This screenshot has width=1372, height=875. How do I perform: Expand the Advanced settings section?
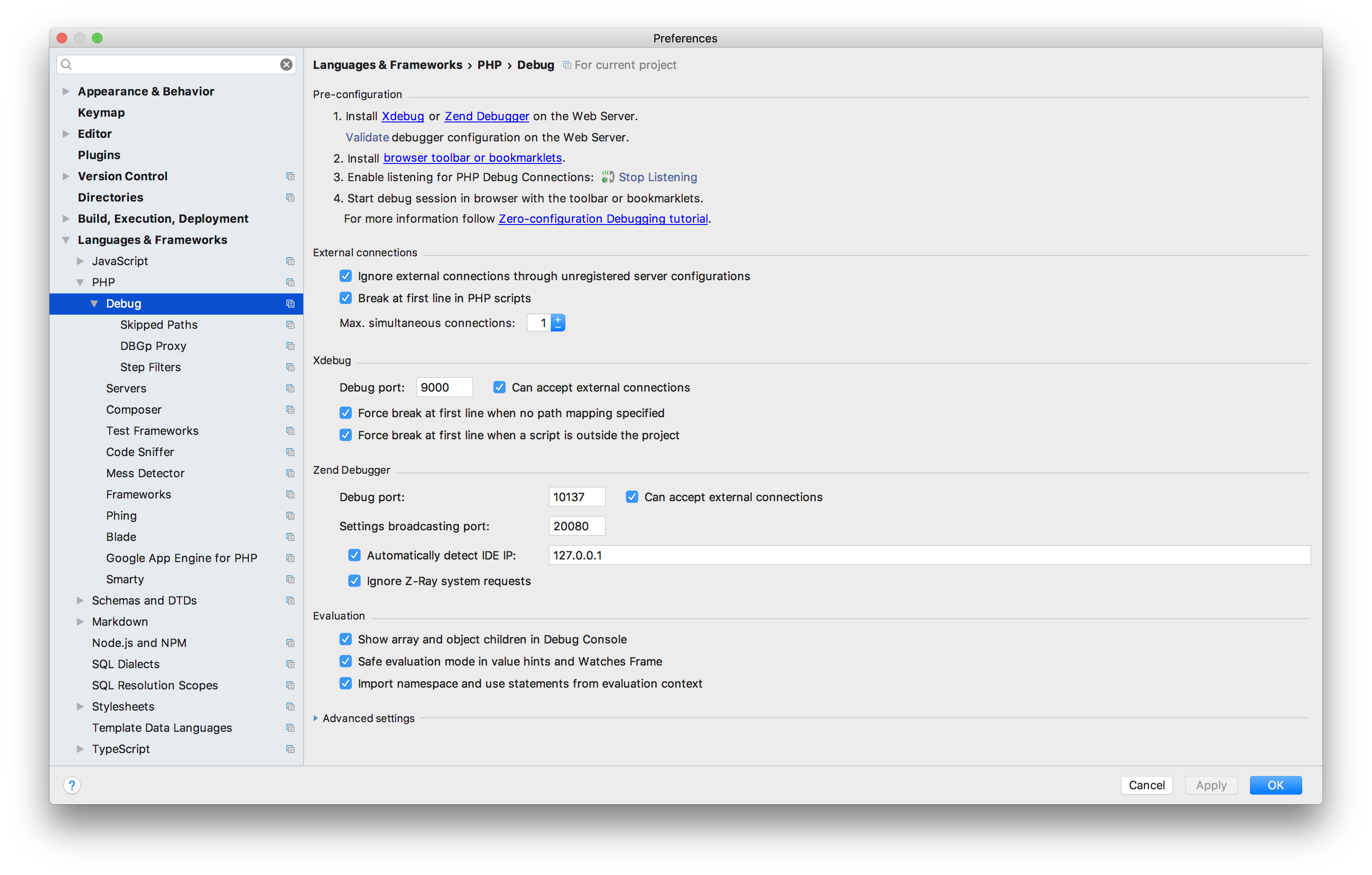(x=317, y=719)
